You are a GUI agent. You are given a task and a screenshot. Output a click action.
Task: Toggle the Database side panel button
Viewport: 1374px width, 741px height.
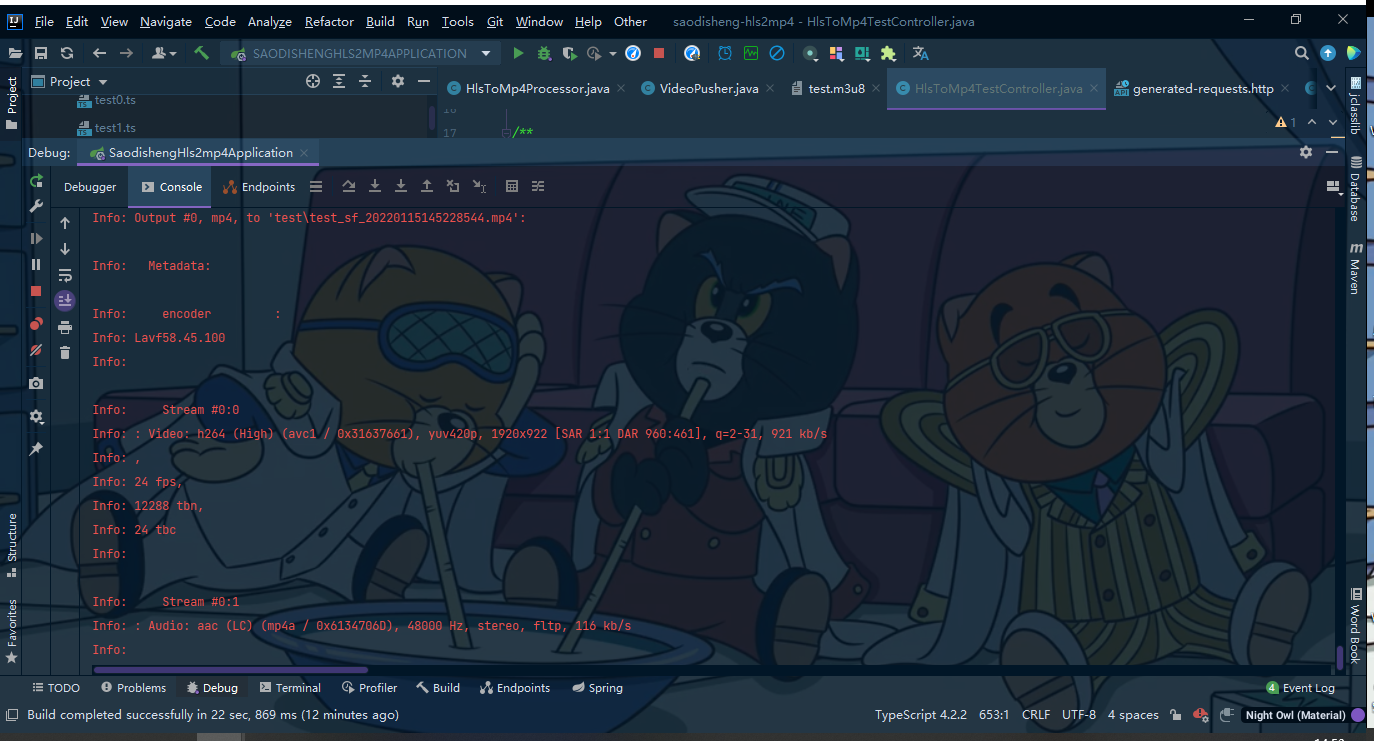tap(1356, 189)
